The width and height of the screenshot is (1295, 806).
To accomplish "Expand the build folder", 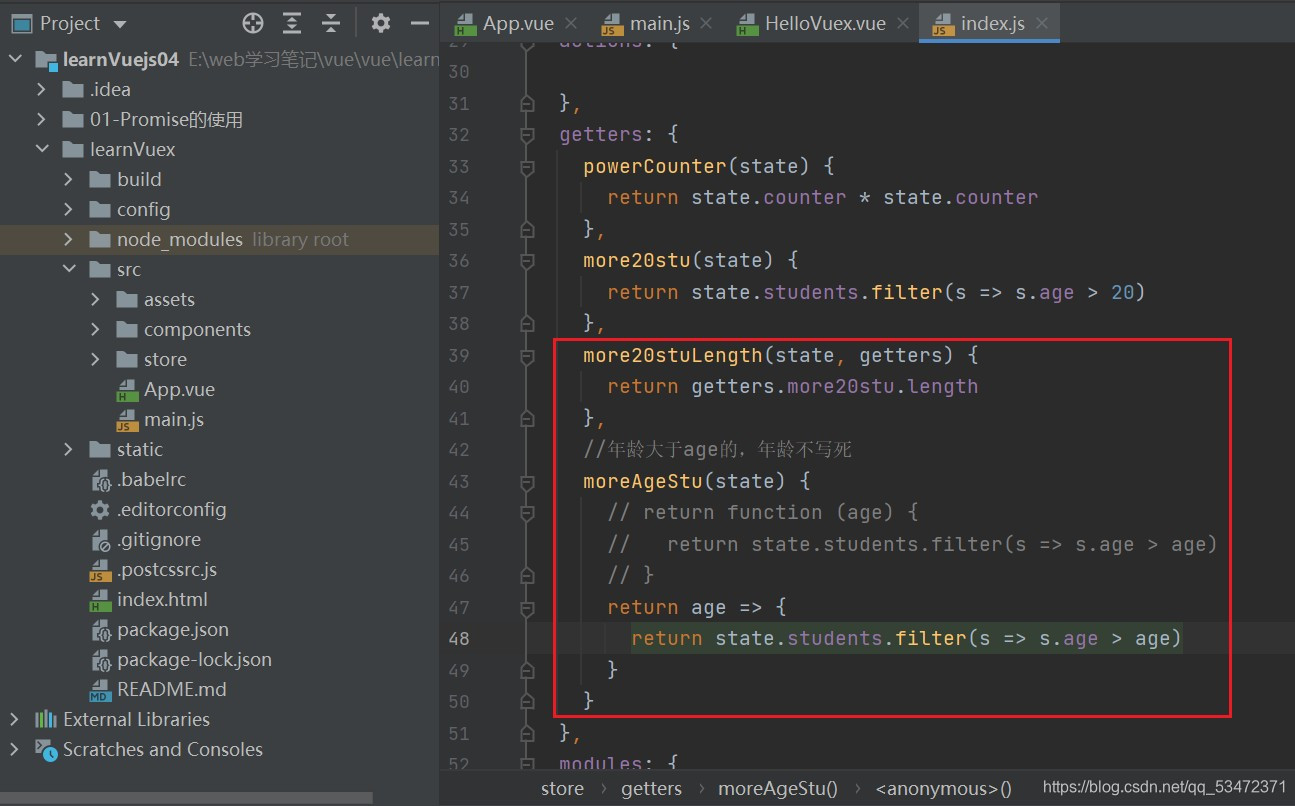I will 69,179.
